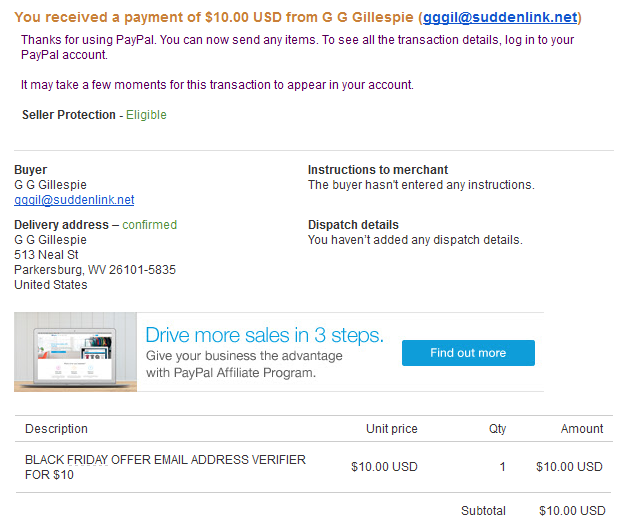Select the Drive more sales in 3 steps headline
Viewport: 621px width, 516px height.
[265, 335]
